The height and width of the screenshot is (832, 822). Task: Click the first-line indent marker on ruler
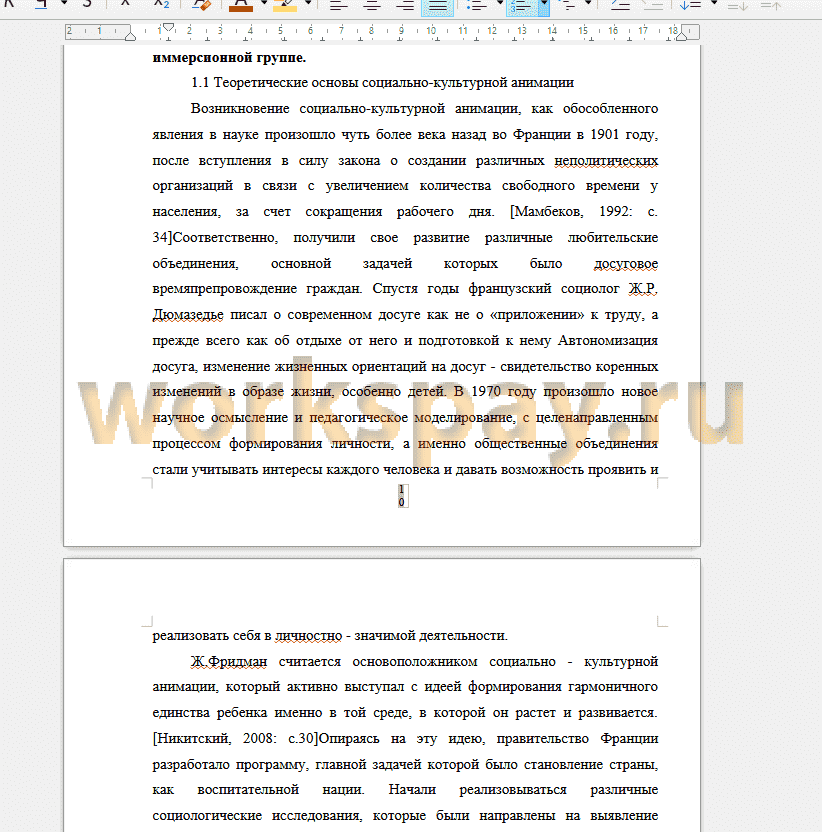pyautogui.click(x=168, y=27)
